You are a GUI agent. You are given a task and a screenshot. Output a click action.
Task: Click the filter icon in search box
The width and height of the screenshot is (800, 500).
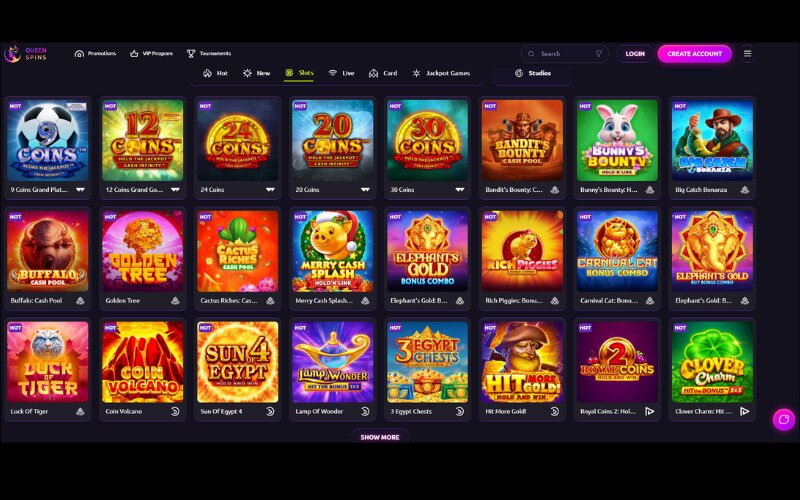click(x=598, y=54)
